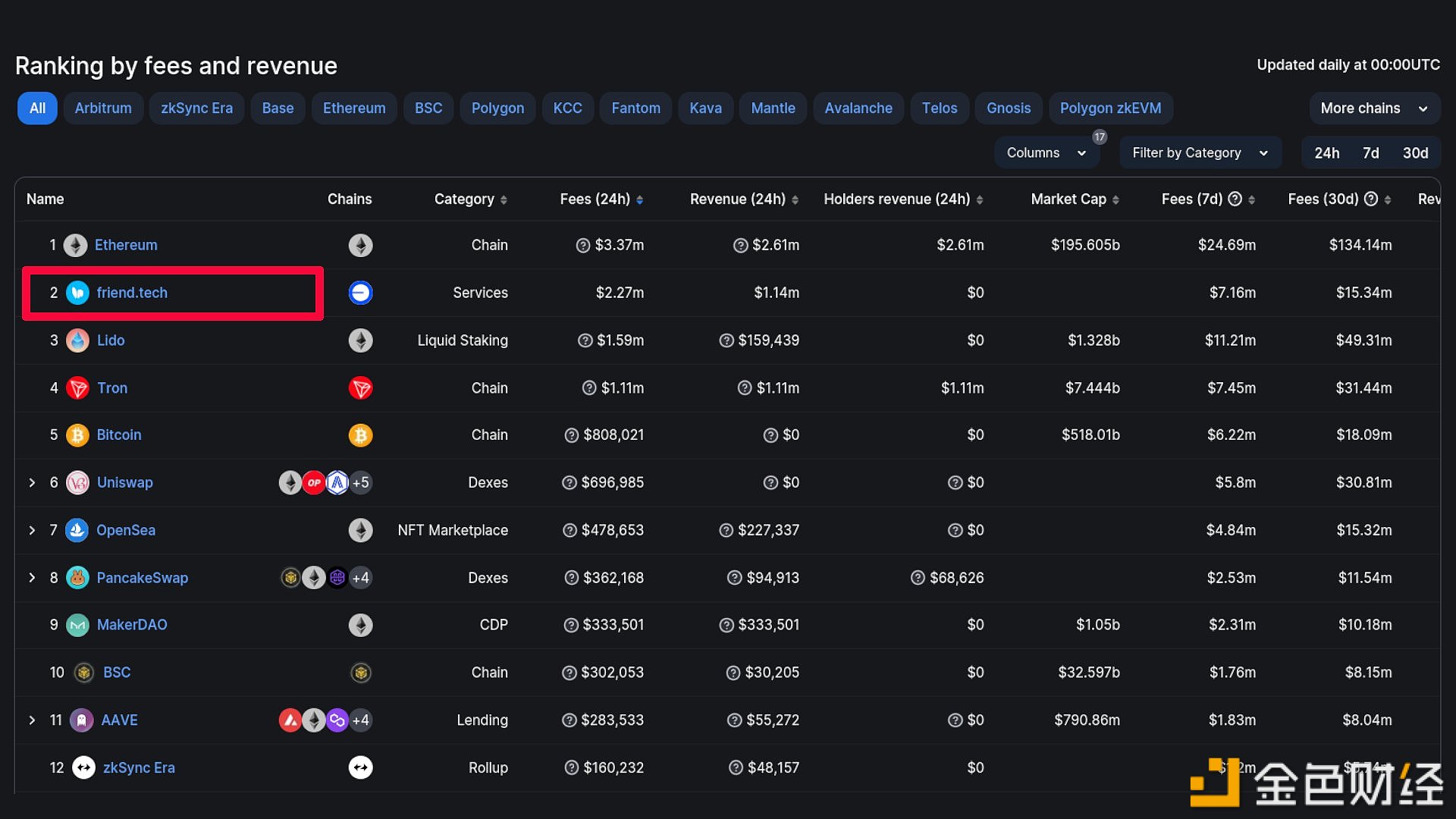Click the zkSync Era logo icon next to name
1456x819 pixels.
pyautogui.click(x=83, y=767)
